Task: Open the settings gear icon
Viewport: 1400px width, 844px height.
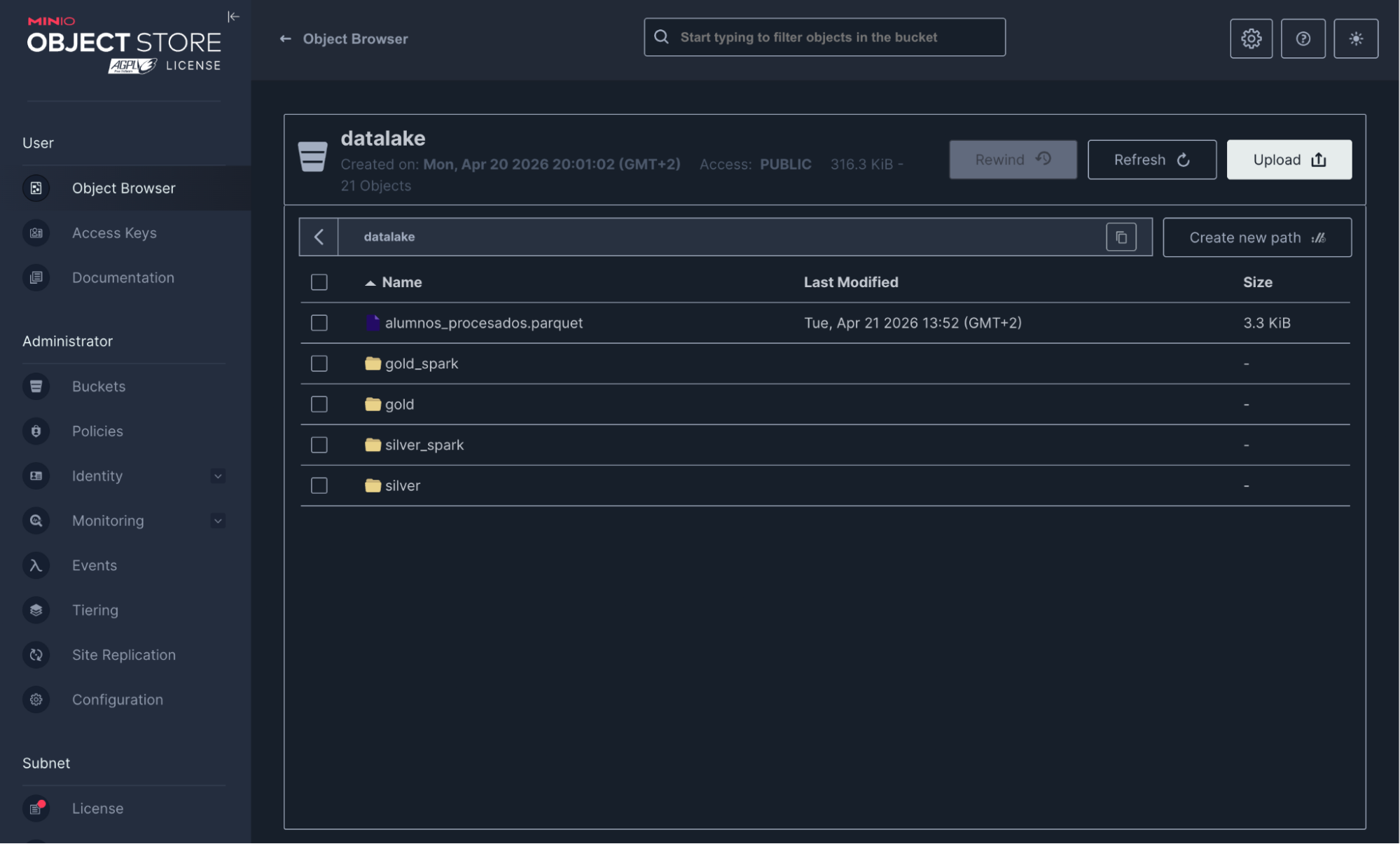Action: (x=1252, y=39)
